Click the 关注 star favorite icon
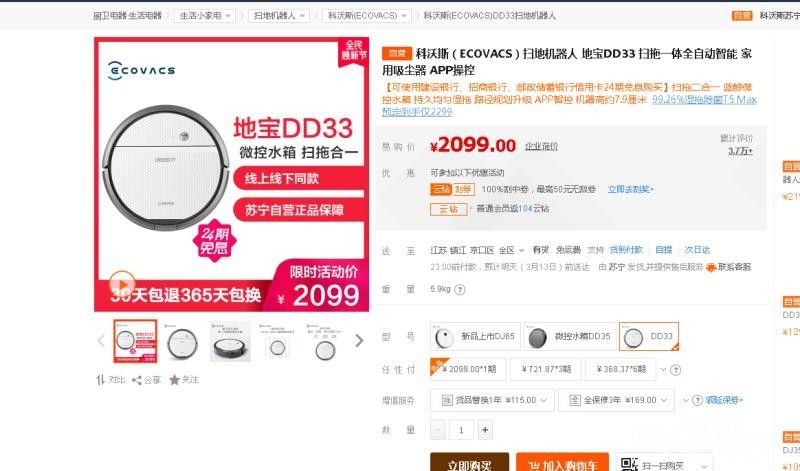The height and width of the screenshot is (471, 800). click(x=174, y=380)
